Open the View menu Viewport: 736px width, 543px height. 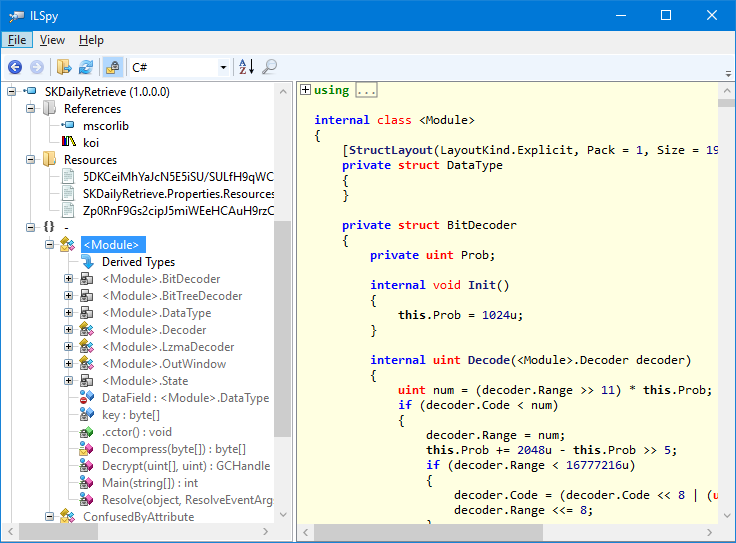(52, 40)
